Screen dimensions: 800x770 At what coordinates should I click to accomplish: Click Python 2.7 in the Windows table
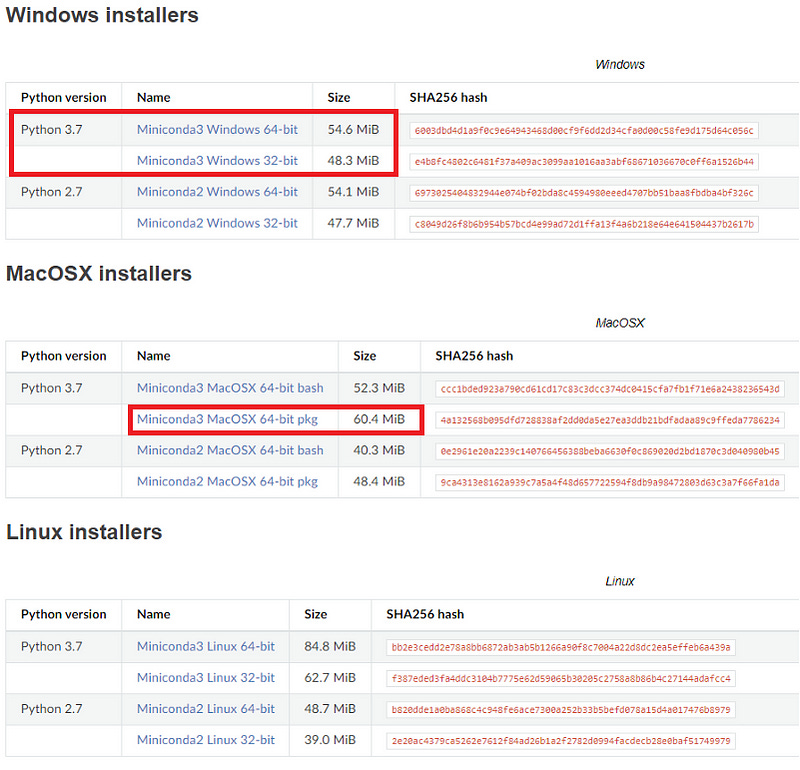(x=52, y=192)
